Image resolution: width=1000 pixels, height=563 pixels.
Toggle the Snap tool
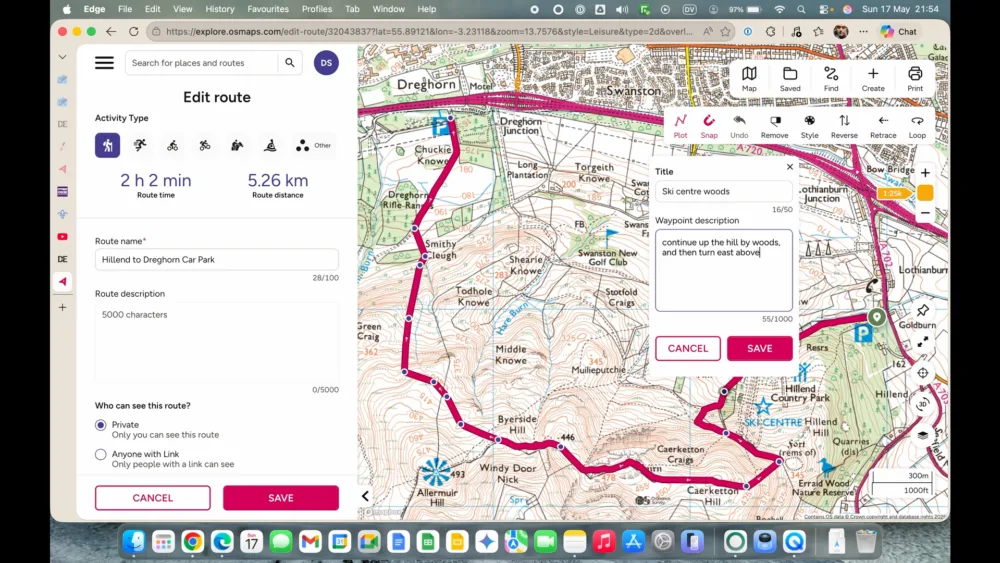pos(709,126)
